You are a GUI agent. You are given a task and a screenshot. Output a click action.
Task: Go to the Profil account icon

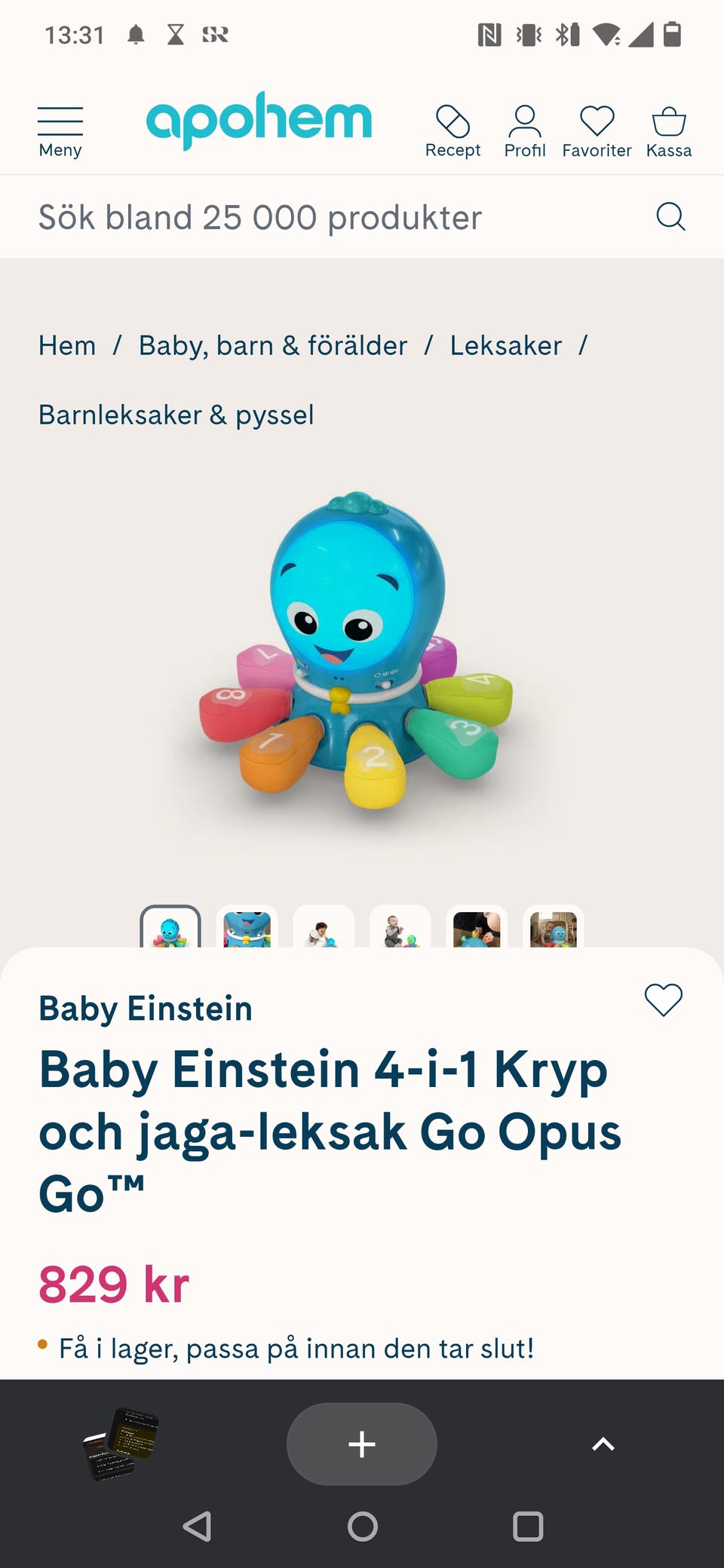click(x=525, y=132)
